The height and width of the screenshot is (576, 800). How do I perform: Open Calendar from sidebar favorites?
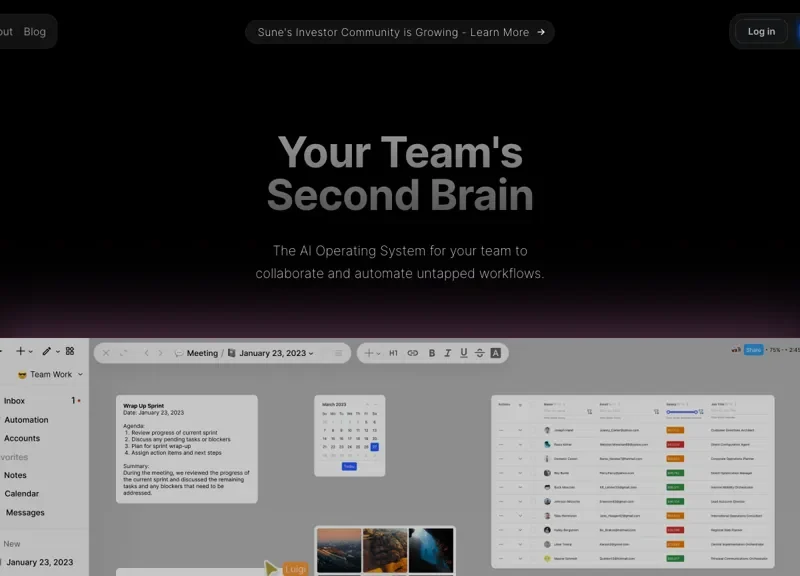pos(22,494)
